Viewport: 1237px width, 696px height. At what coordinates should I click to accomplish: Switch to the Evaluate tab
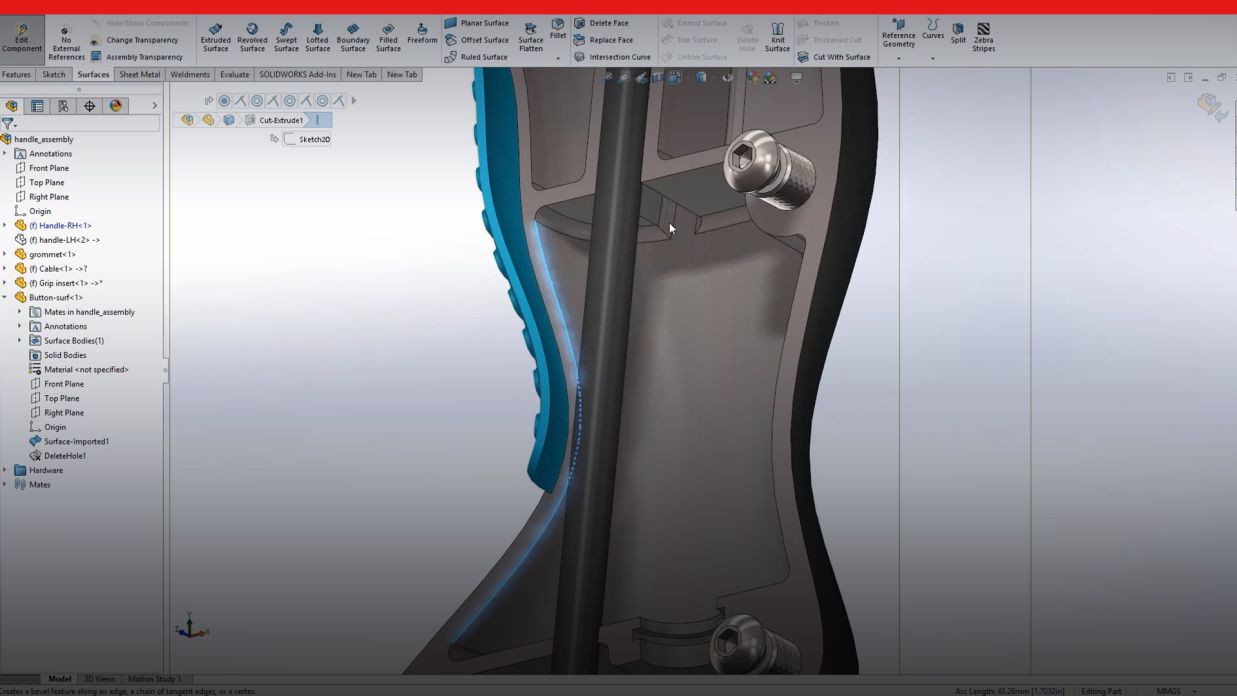click(x=235, y=75)
